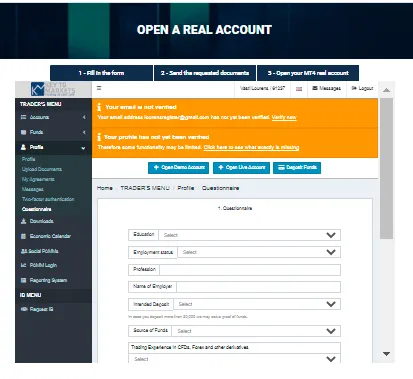Click the scrollbar down arrow
413x379 pixels.
(x=386, y=354)
